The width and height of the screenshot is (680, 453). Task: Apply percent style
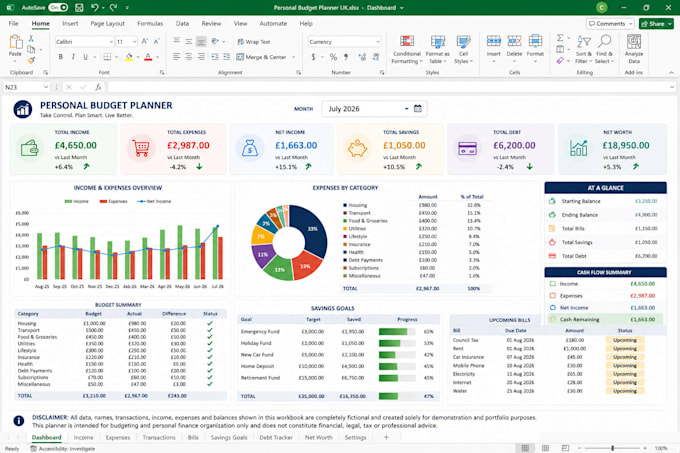tap(333, 57)
